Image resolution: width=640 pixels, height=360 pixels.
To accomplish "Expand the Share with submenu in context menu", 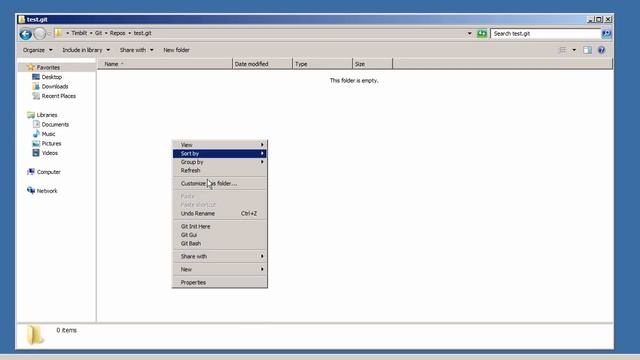I will coord(220,256).
